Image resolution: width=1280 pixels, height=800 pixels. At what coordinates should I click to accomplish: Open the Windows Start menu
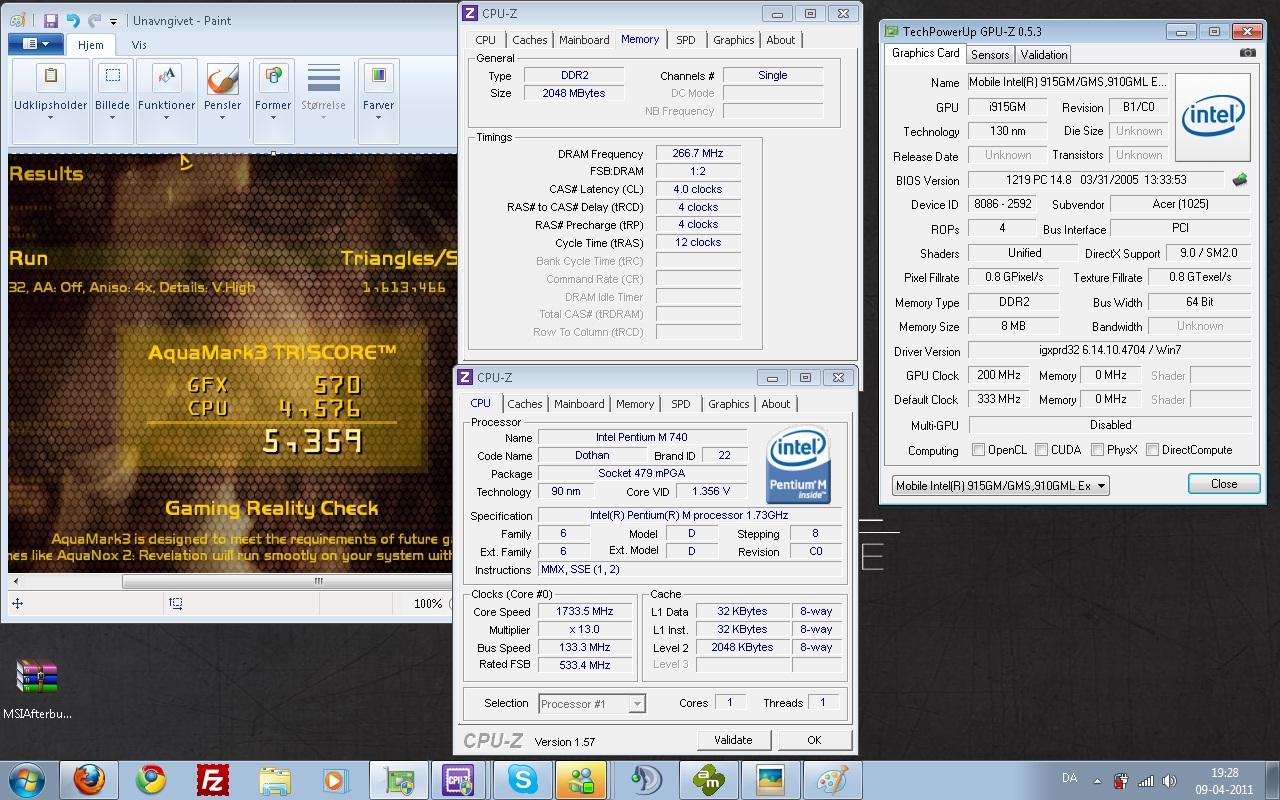pyautogui.click(x=26, y=779)
